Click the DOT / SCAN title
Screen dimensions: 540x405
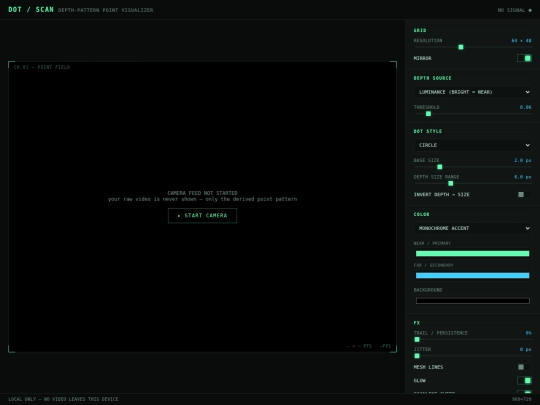point(31,10)
